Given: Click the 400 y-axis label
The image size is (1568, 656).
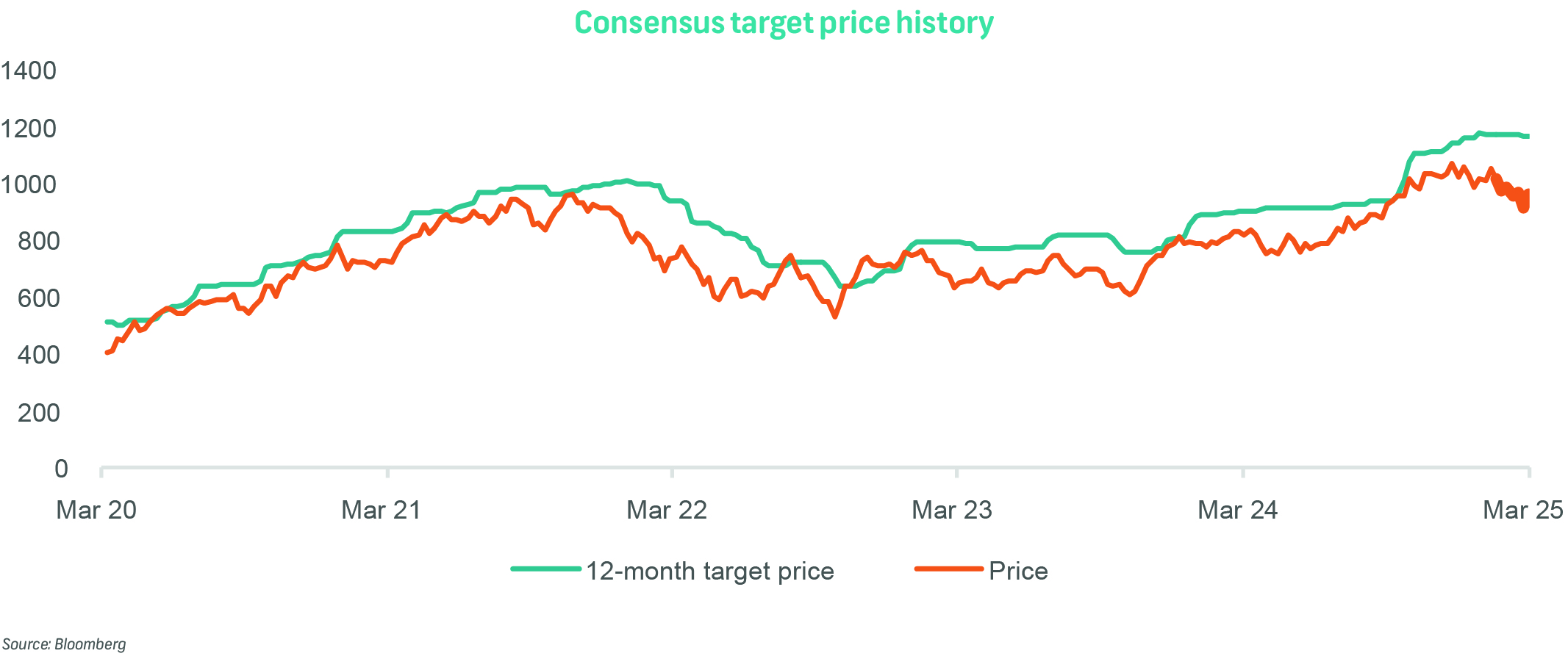Looking at the screenshot, I should (x=38, y=355).
